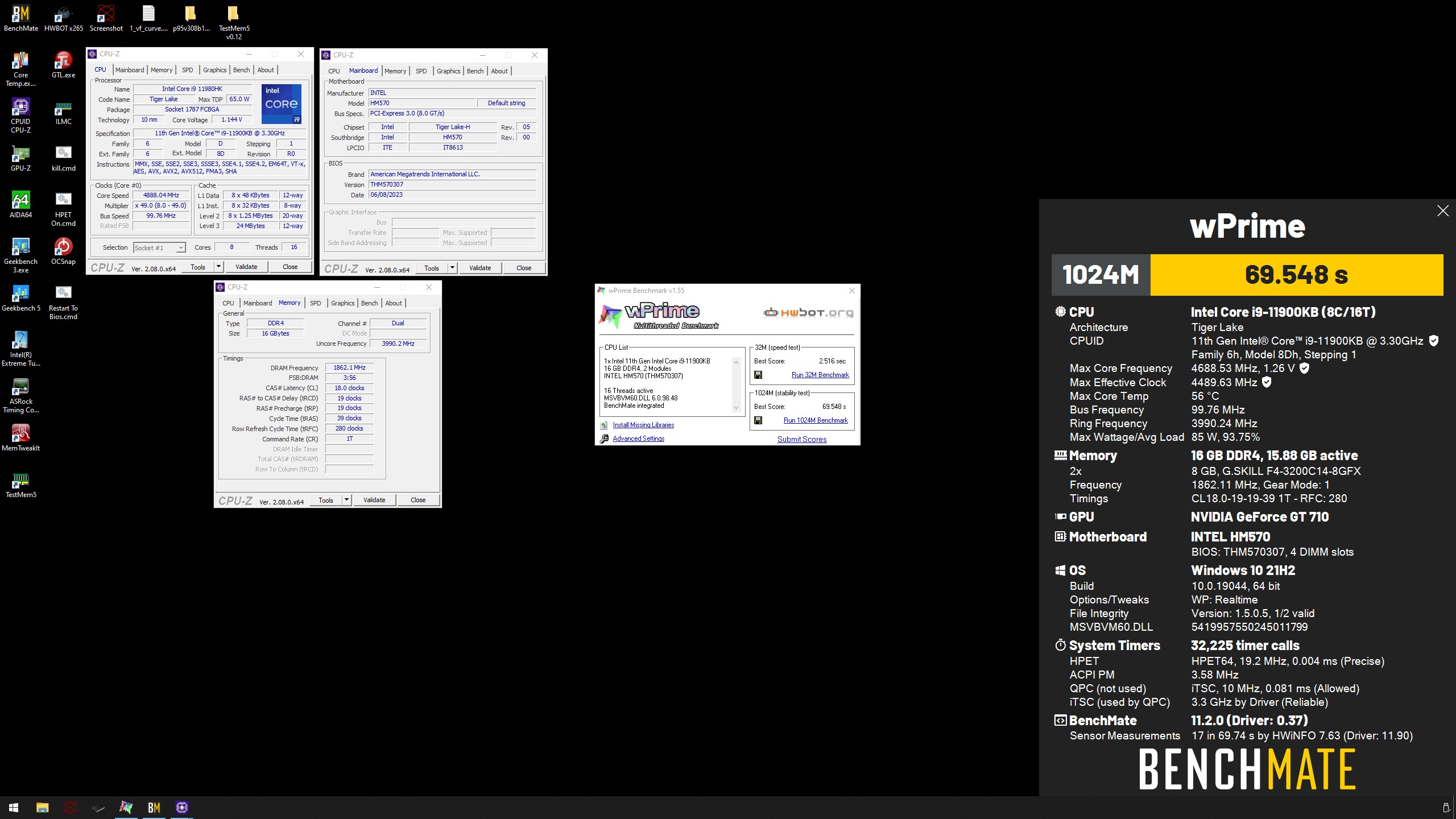Launch ASRock Timing Configurator shortcut
The image size is (1456, 819).
click(21, 395)
